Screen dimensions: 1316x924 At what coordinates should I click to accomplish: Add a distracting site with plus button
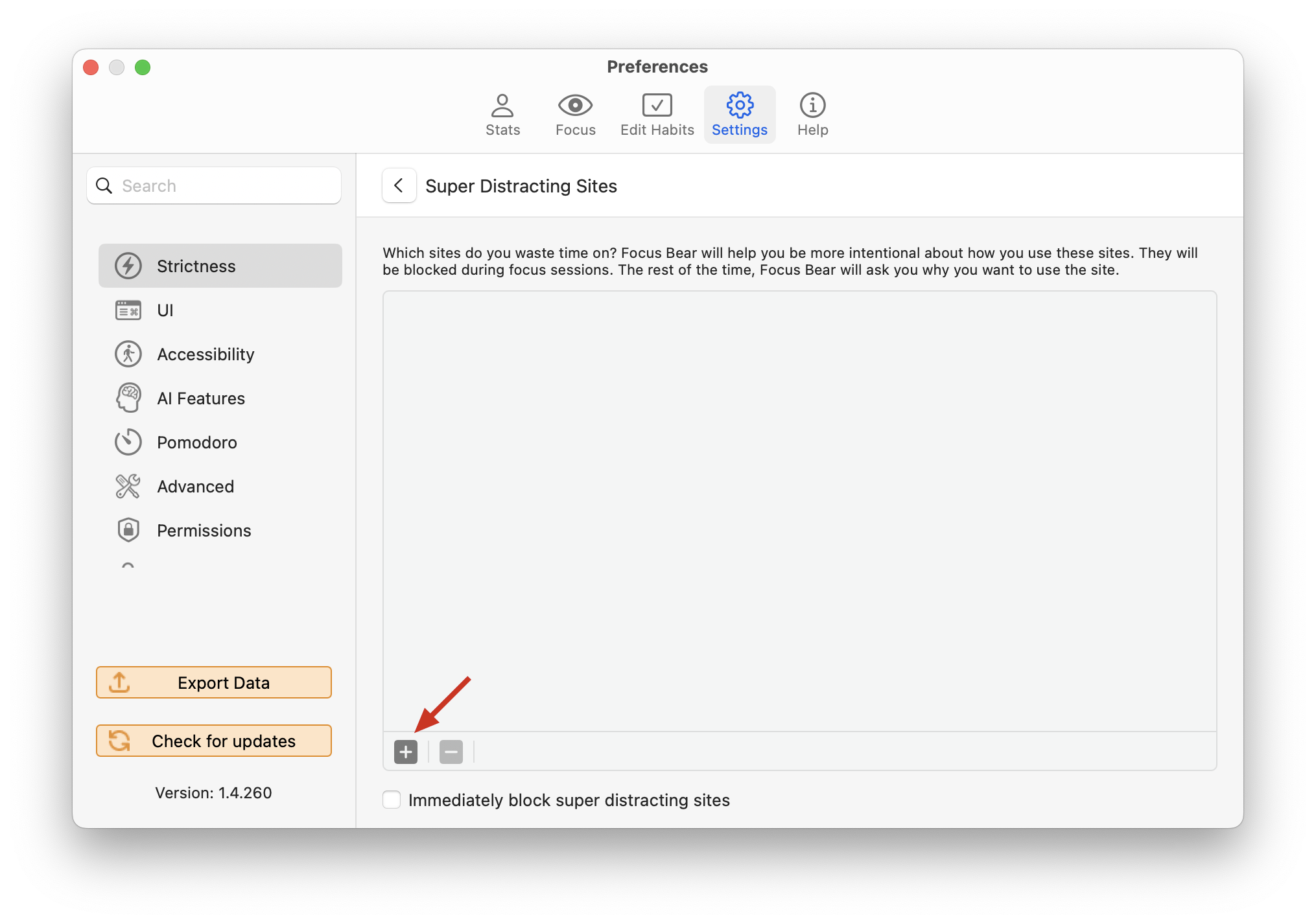(406, 752)
